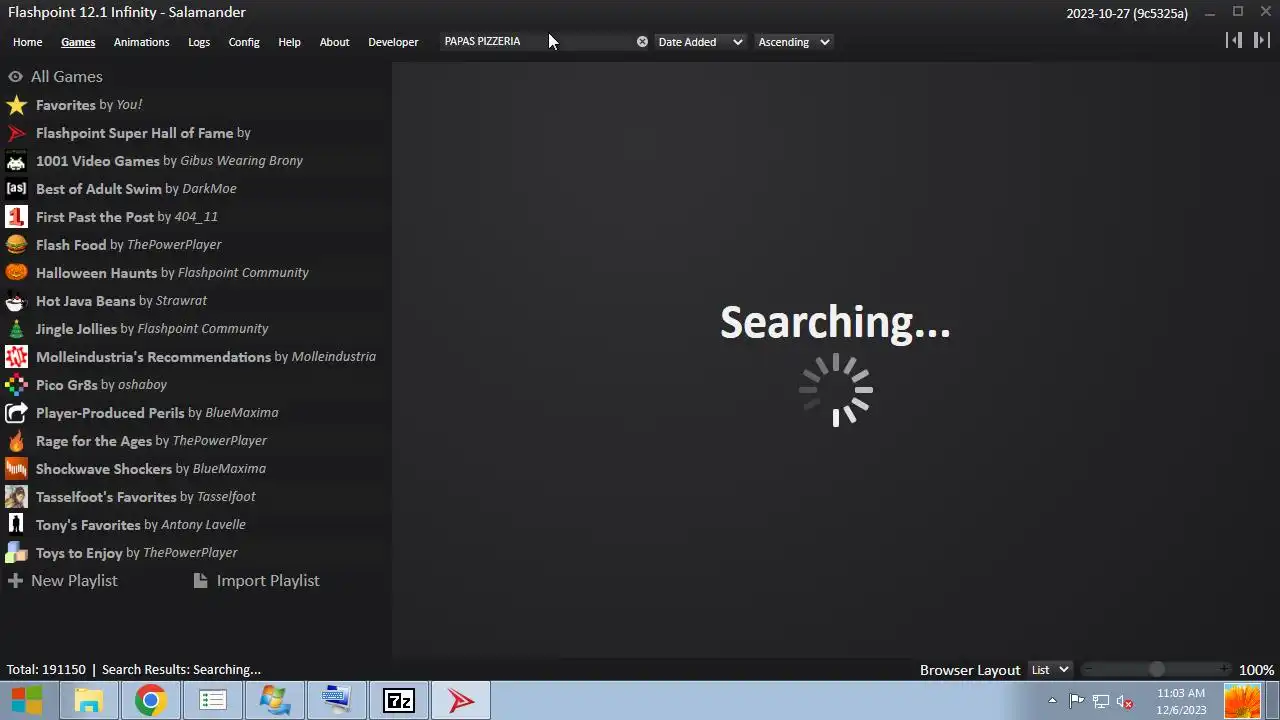Open the Developer tab
The height and width of the screenshot is (720, 1280).
pyautogui.click(x=393, y=42)
